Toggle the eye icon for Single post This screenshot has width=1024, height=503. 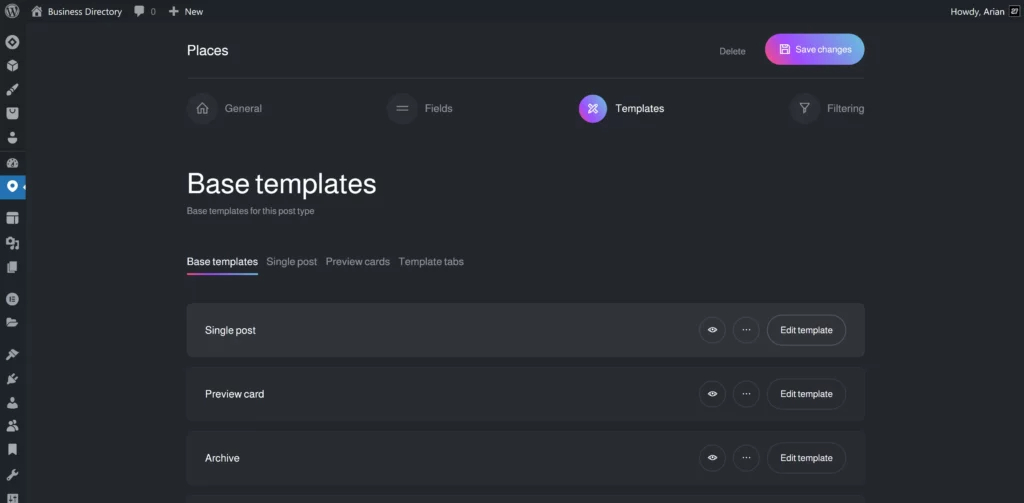[712, 330]
